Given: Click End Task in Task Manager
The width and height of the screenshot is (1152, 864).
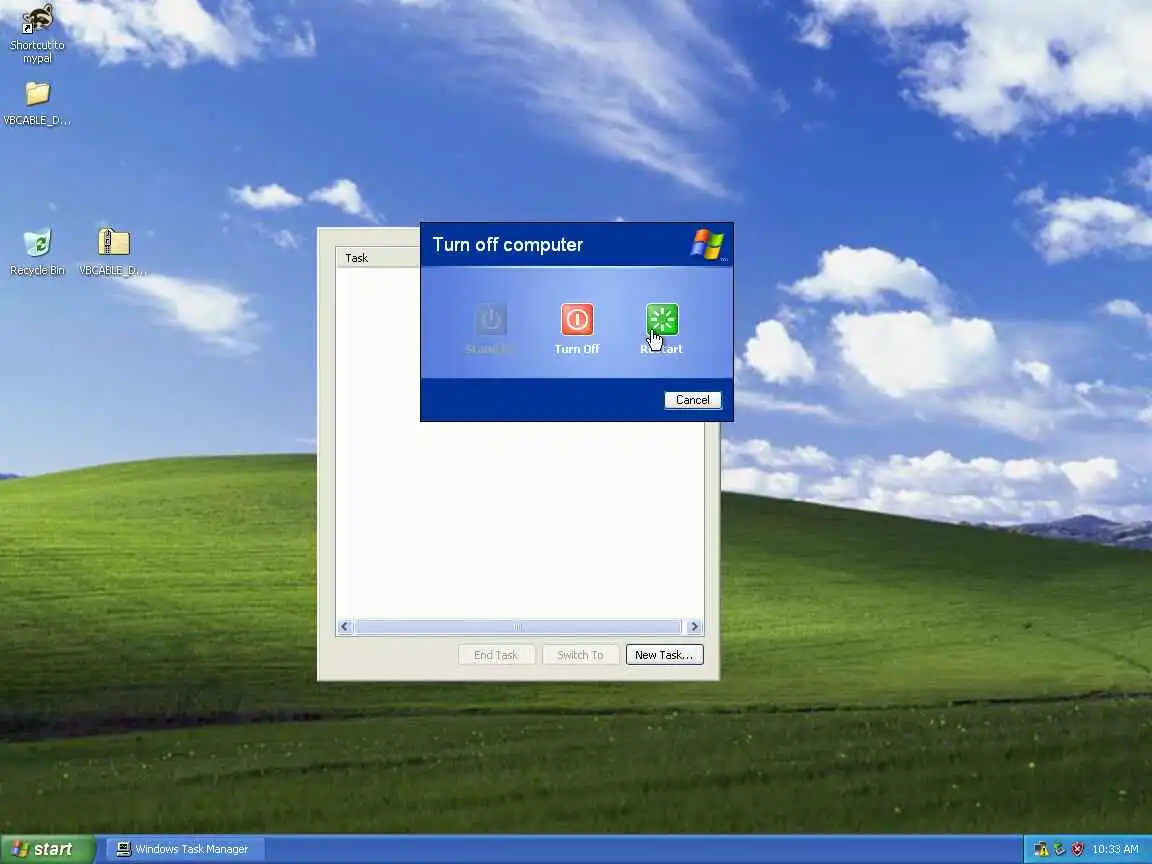Looking at the screenshot, I should tap(496, 655).
